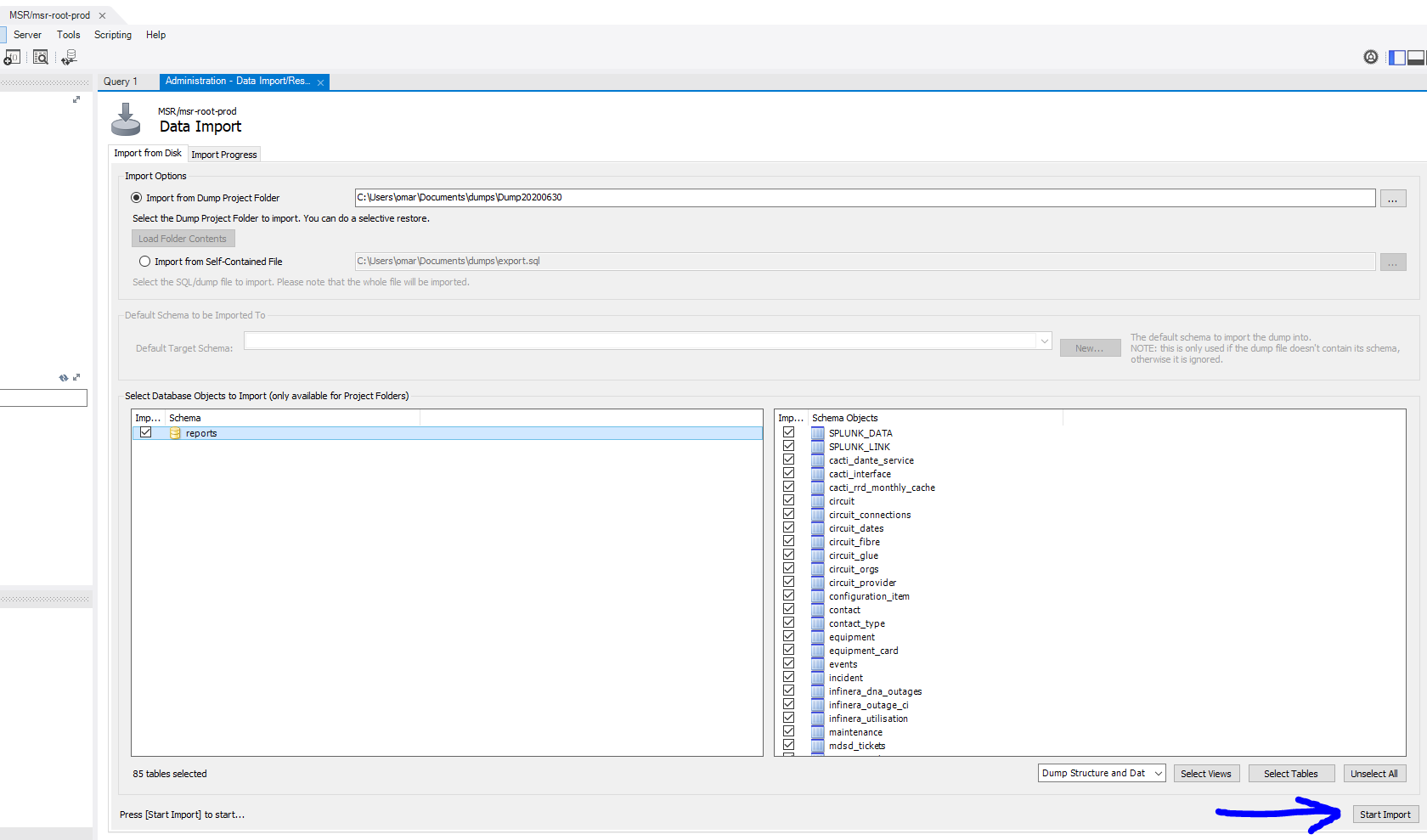Uncheck the reports schema checkbox
The width and height of the screenshot is (1427, 840).
coord(146,432)
